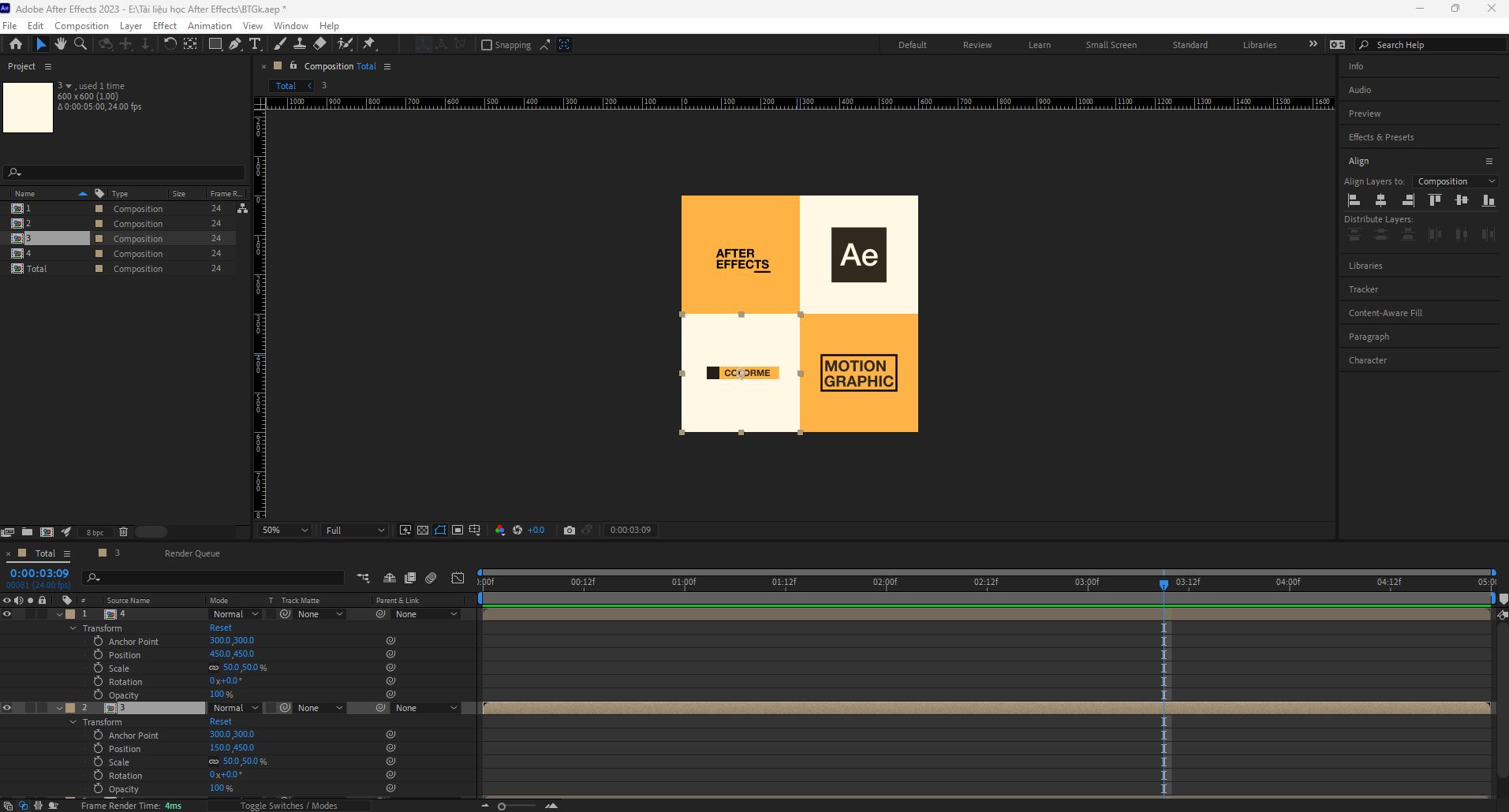Hide layer 2 using eye toggle
The image size is (1509, 812).
point(7,708)
